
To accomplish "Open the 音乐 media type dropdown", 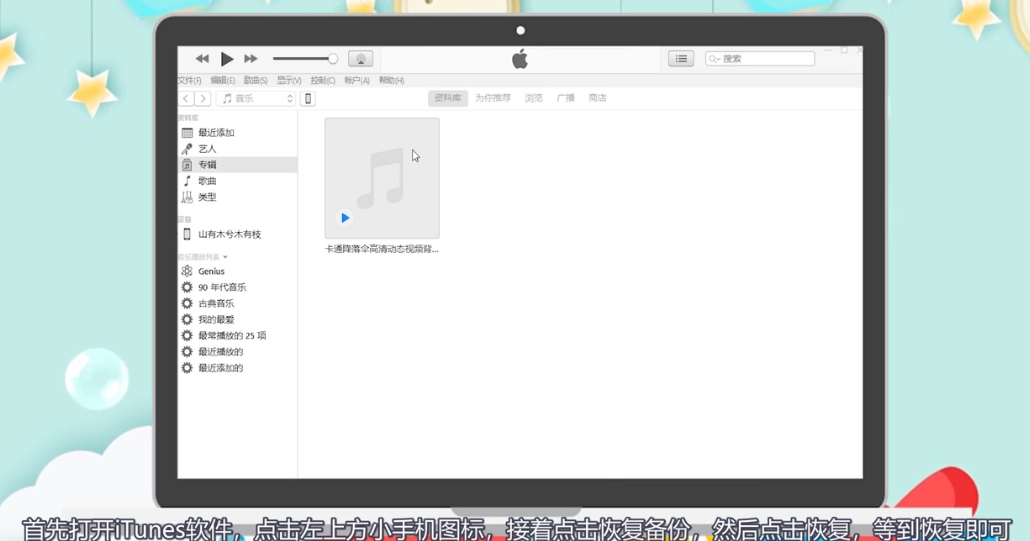I will 256,98.
